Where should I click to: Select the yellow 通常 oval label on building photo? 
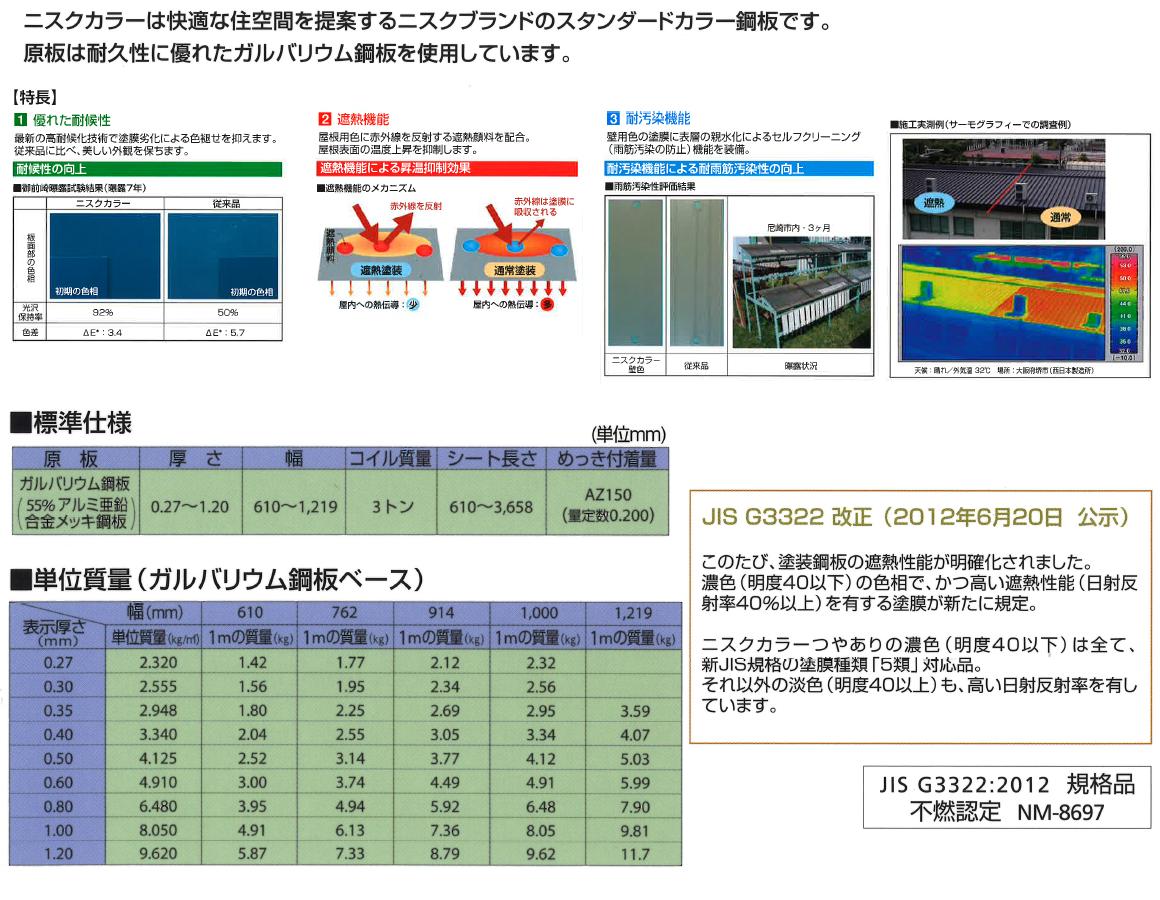click(x=1059, y=217)
